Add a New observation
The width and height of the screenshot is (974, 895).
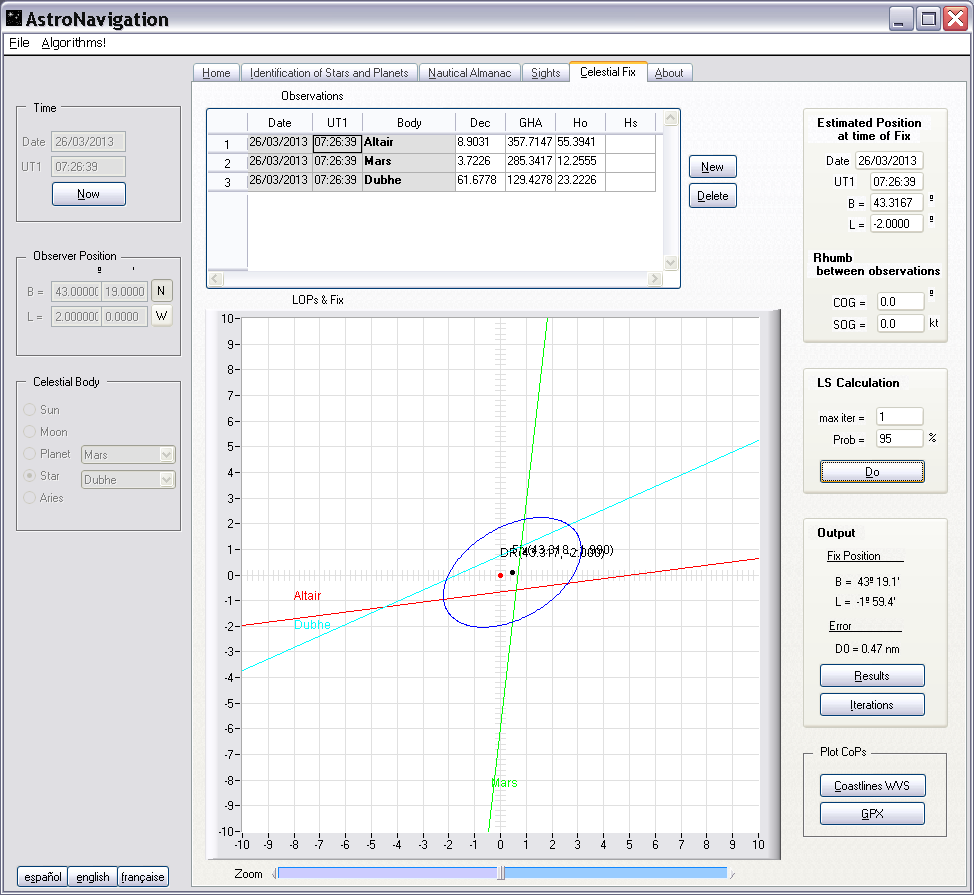pyautogui.click(x=712, y=167)
